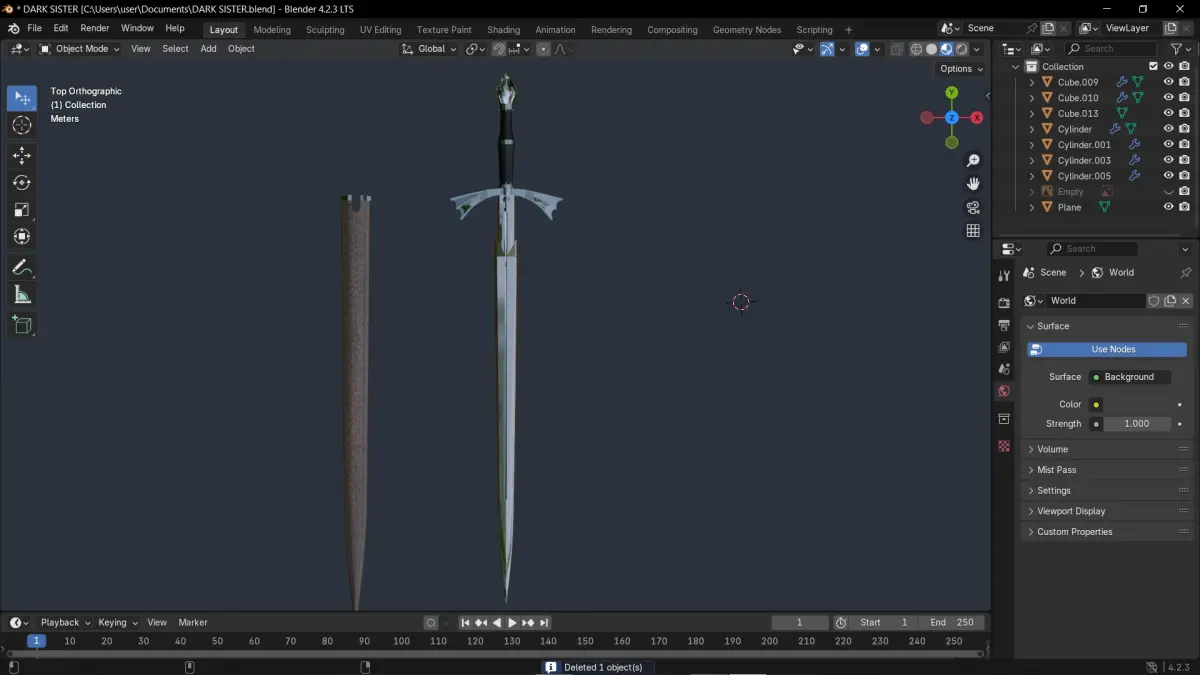
Task: Click the Use Nodes button
Action: tap(1107, 350)
